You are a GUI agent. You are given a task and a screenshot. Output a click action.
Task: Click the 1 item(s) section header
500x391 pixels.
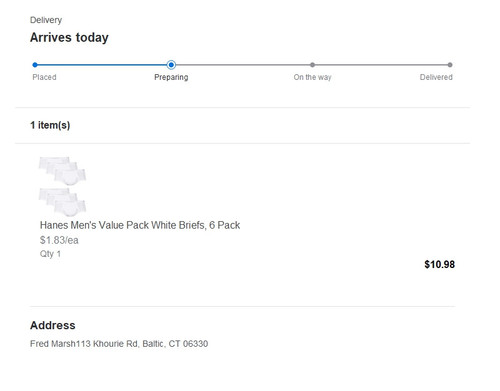[x=50, y=125]
